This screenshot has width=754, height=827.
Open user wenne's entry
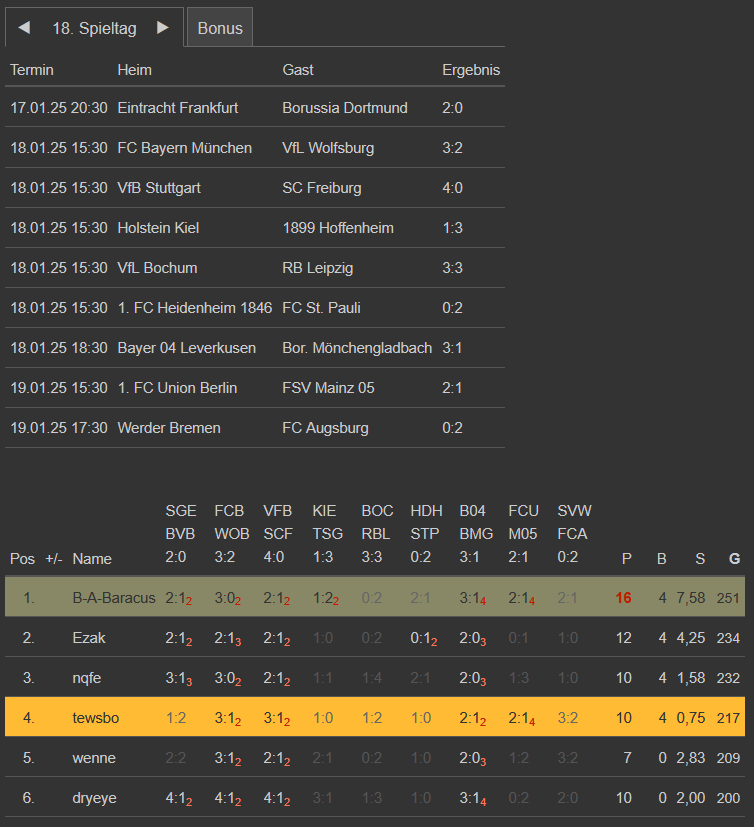pyautogui.click(x=92, y=758)
